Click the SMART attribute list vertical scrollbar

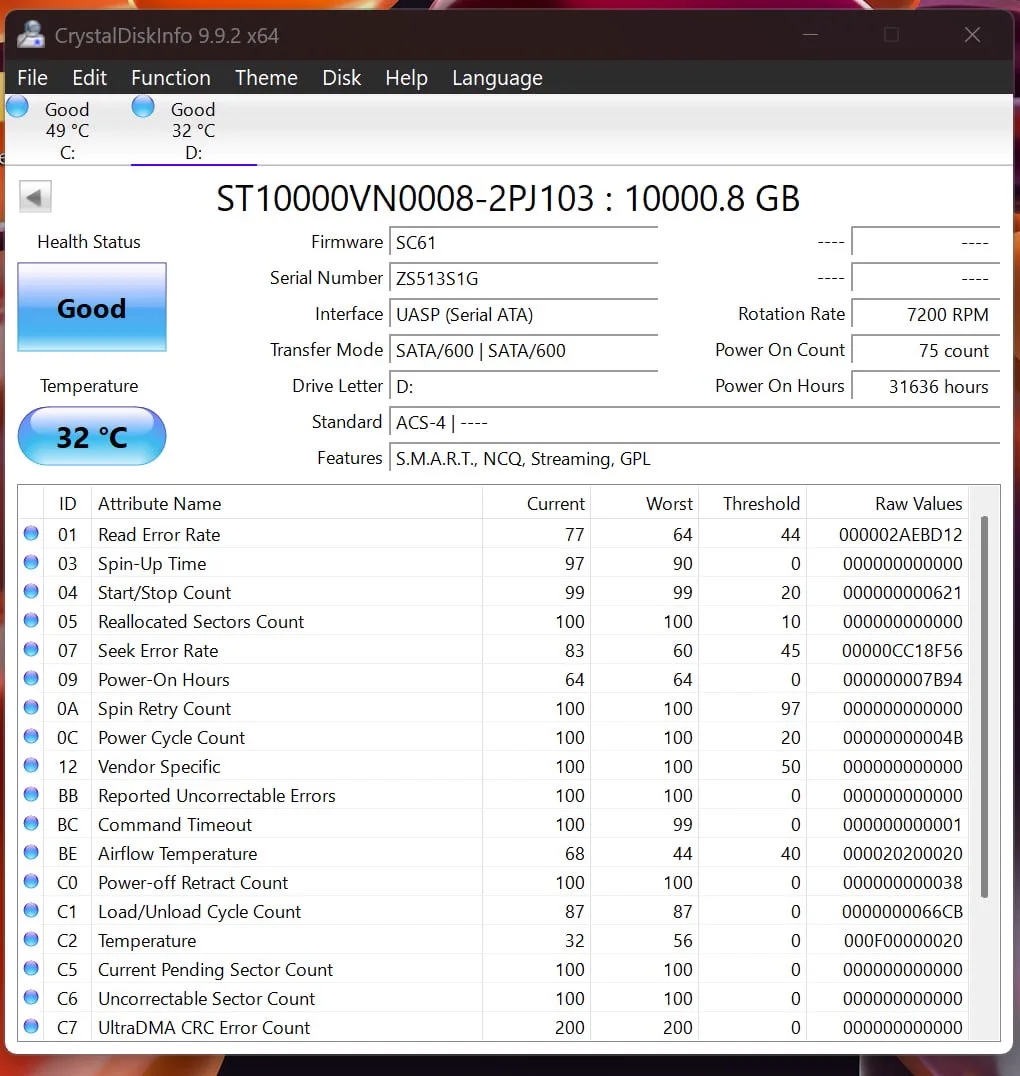tap(984, 707)
